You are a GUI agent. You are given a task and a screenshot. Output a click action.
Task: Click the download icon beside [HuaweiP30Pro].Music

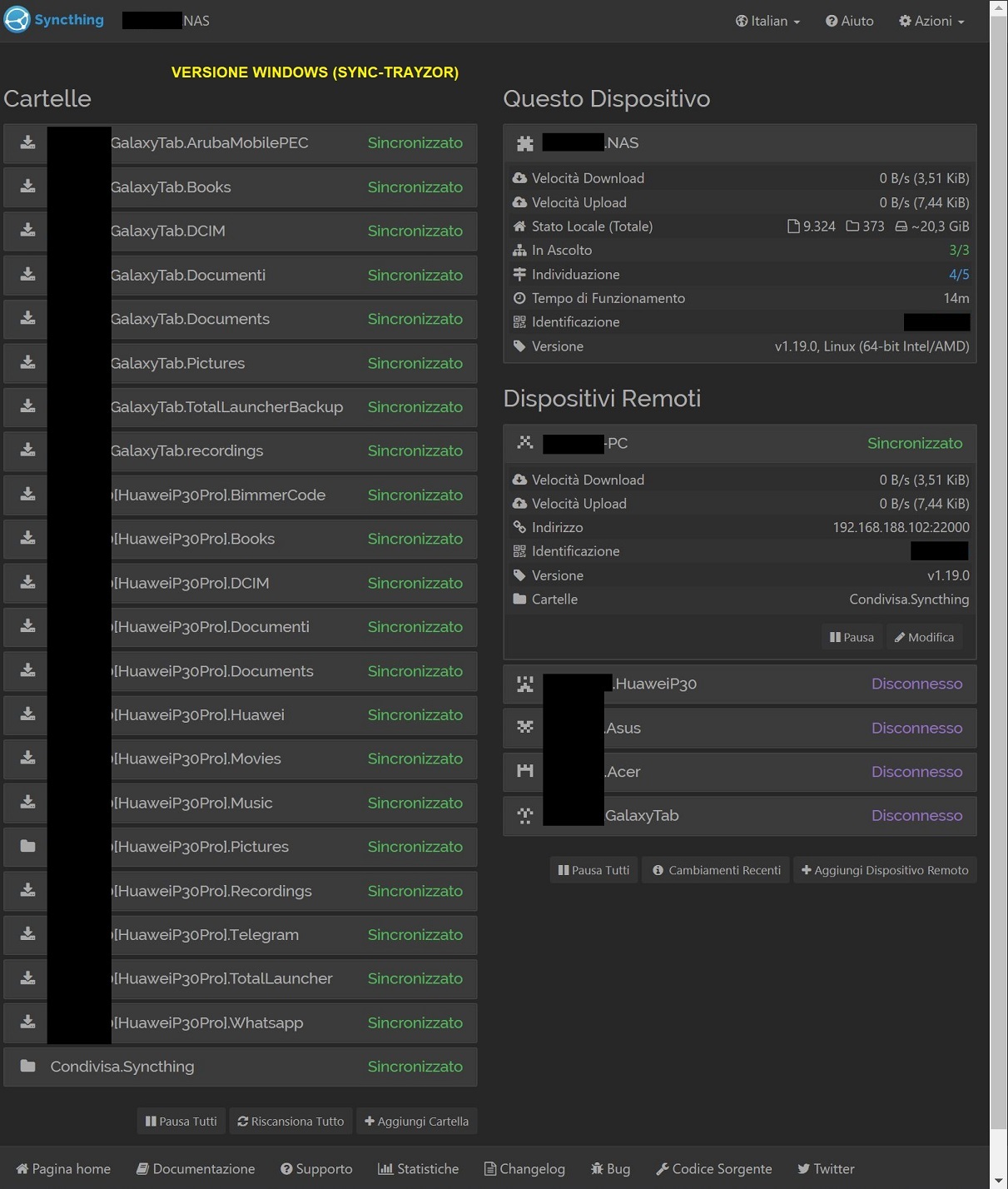(x=27, y=803)
